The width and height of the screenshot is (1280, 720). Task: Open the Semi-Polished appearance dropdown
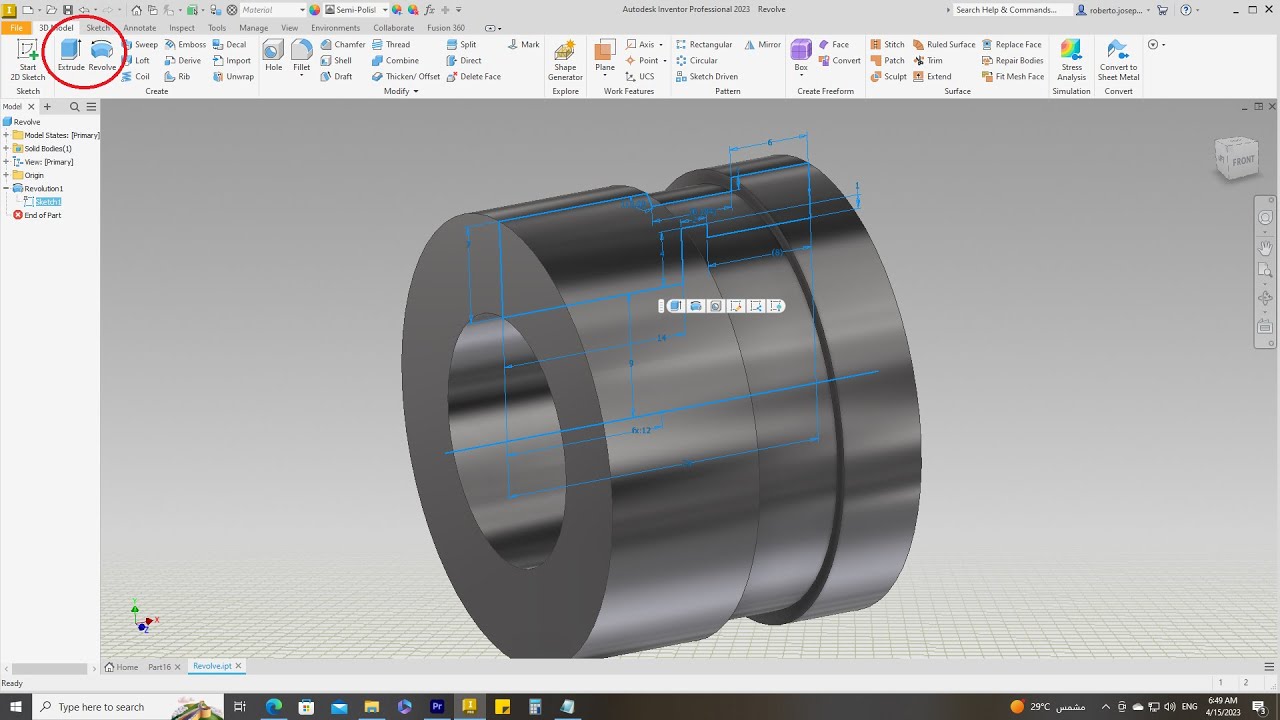tap(354, 10)
